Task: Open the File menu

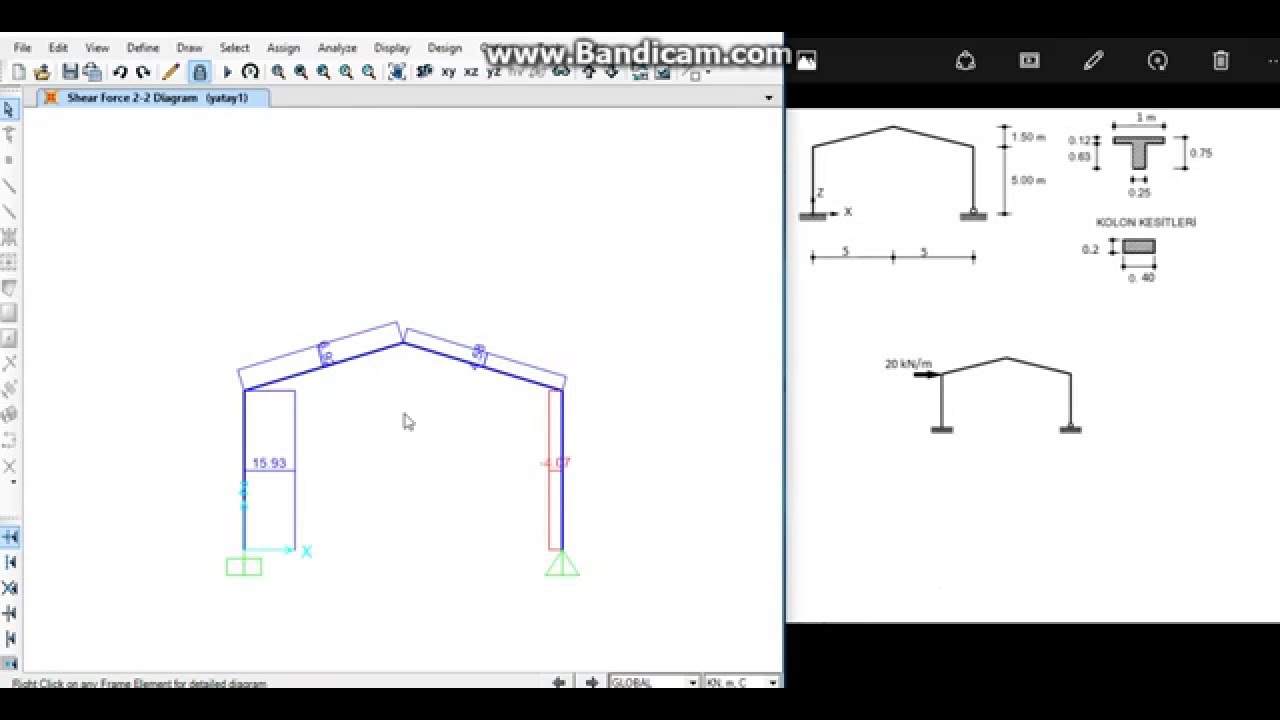Action: [22, 48]
